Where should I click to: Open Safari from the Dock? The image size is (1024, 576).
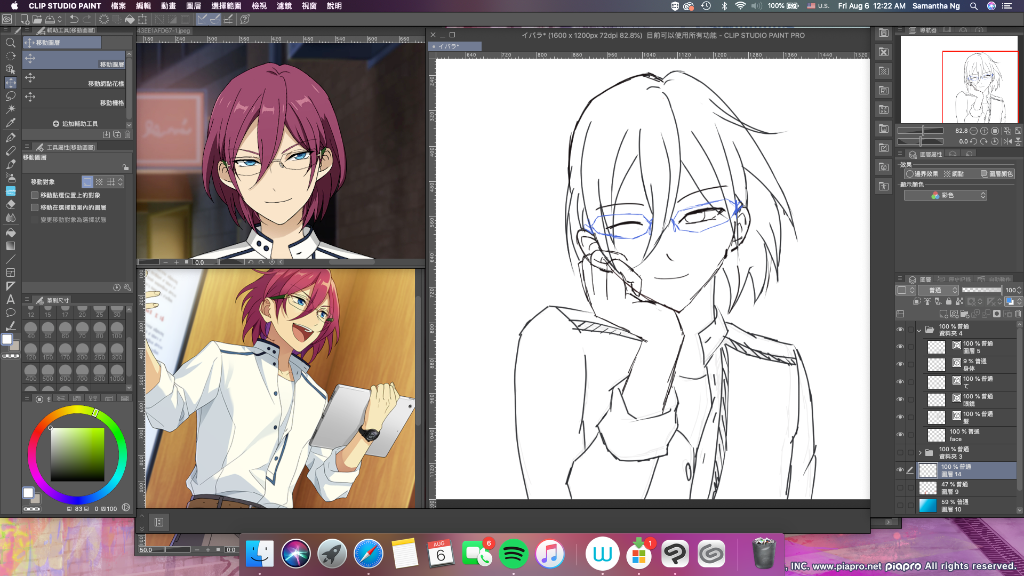(x=368, y=554)
